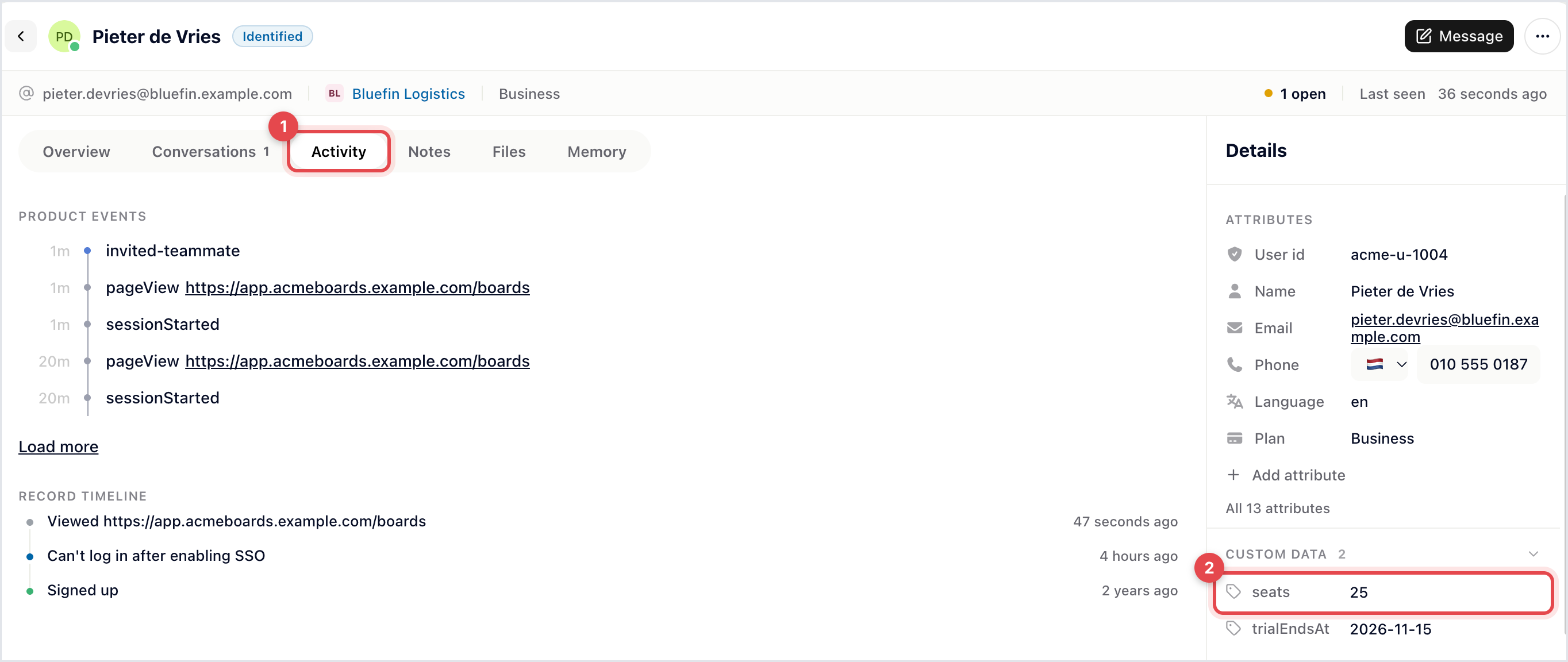The image size is (1568, 662).
Task: Open the more options ellipsis menu
Action: pos(1541,36)
